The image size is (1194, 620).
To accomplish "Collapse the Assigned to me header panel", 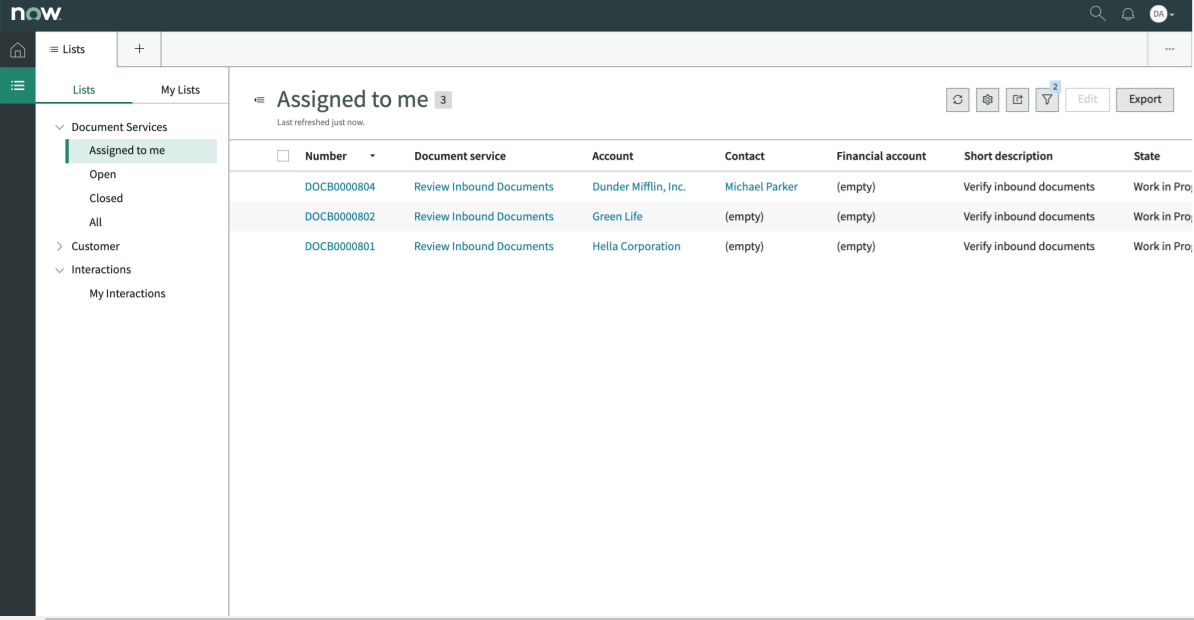I will [x=259, y=99].
